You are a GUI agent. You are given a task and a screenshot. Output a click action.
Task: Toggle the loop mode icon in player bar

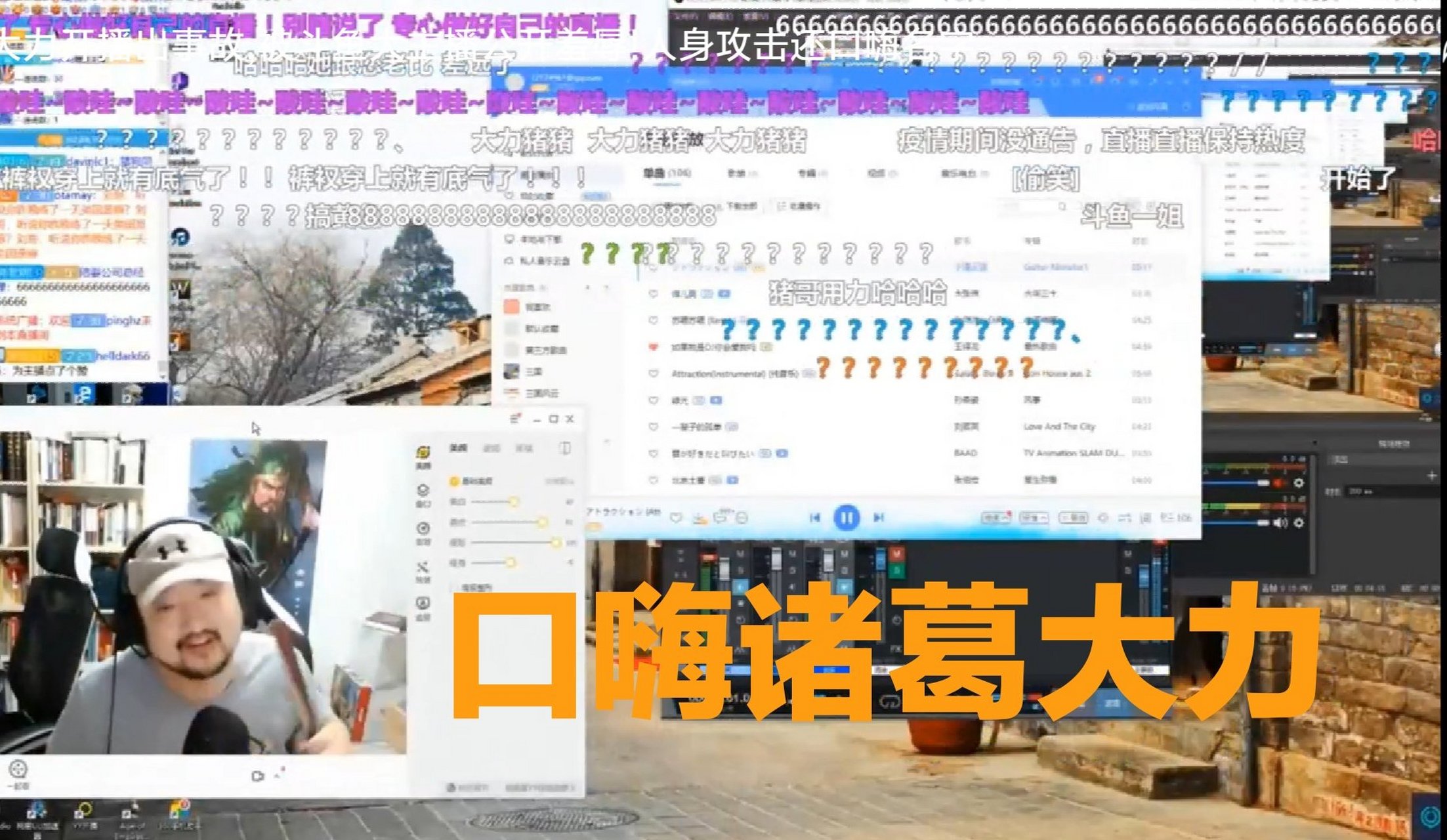point(1125,518)
